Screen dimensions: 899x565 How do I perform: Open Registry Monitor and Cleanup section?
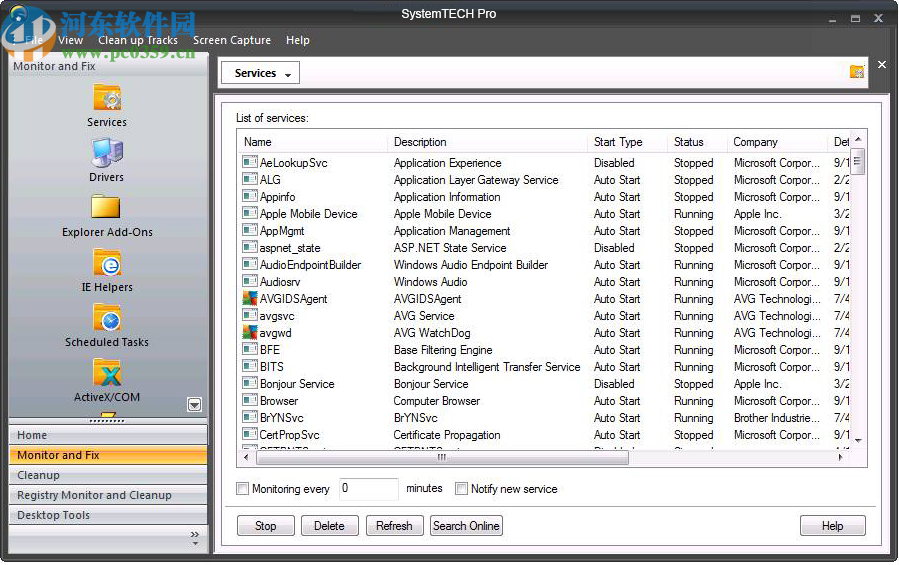(108, 495)
